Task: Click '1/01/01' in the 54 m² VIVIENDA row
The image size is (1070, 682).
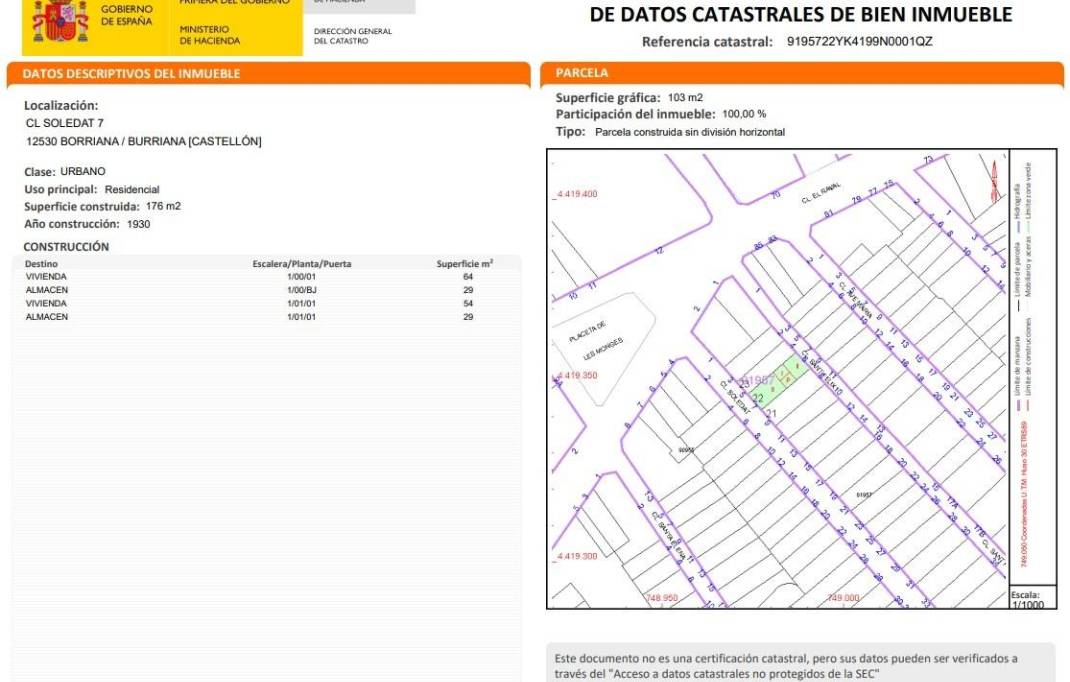Action: pos(302,303)
